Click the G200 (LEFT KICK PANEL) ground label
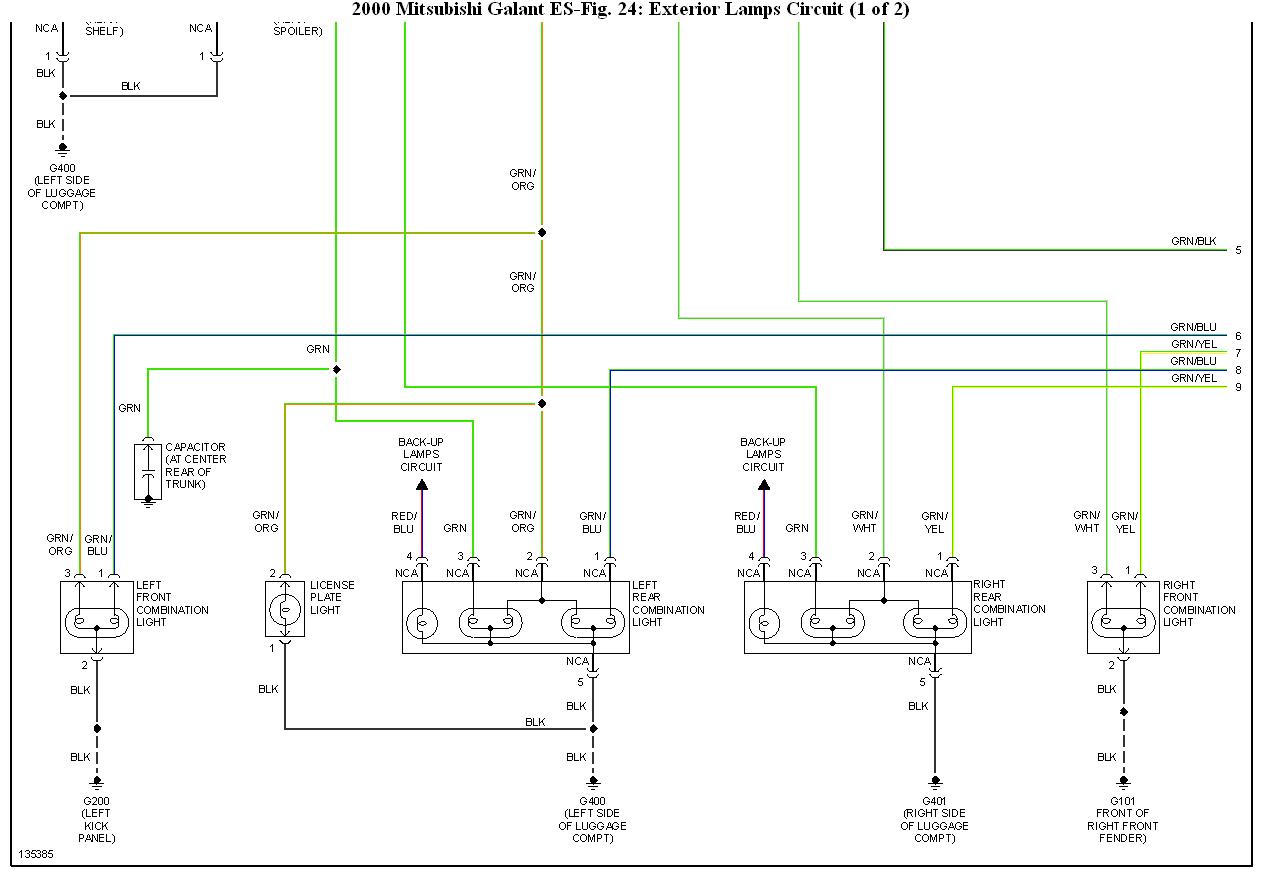Viewport: 1270px width, 876px height. 97,819
